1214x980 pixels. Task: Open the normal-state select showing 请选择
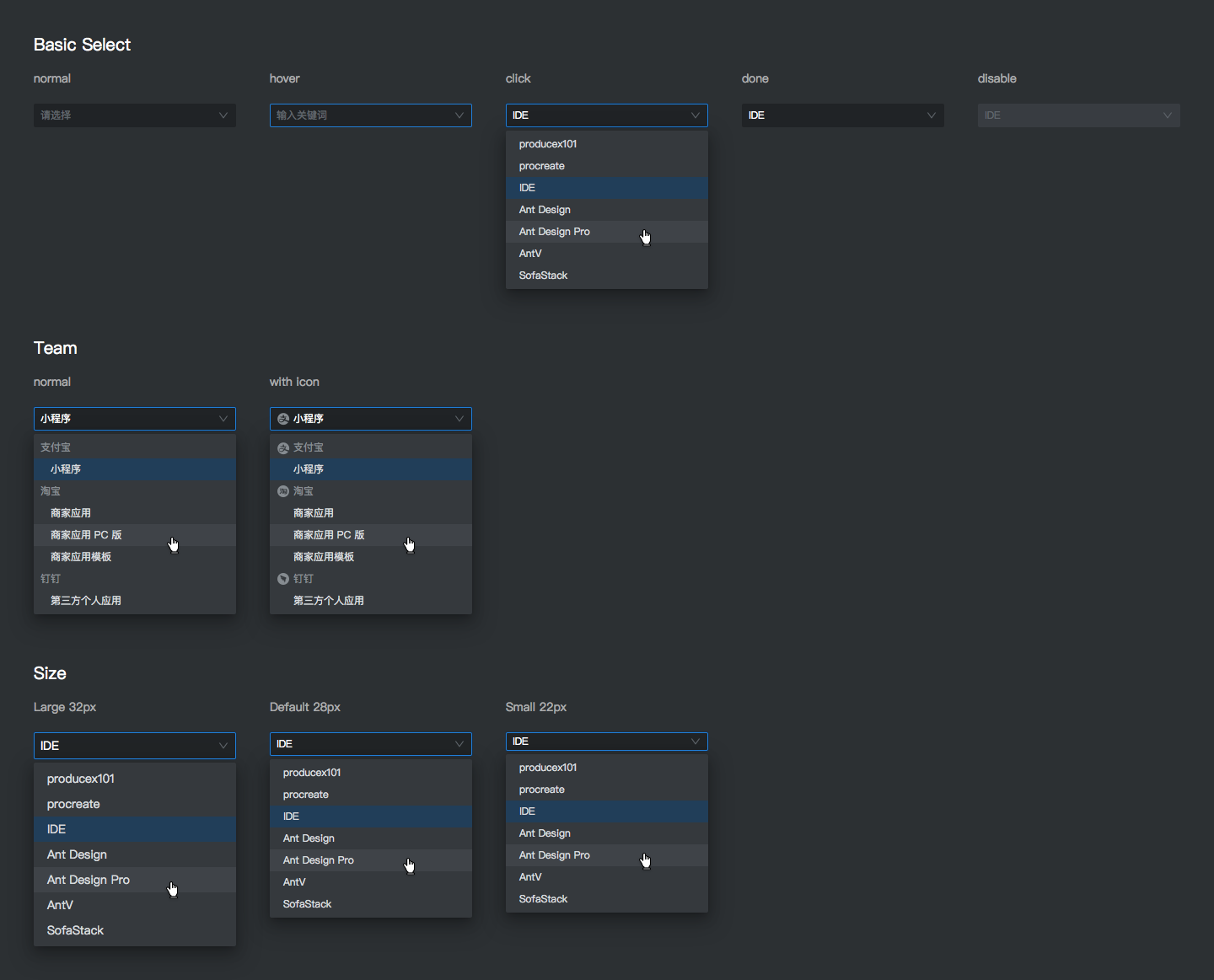point(135,115)
